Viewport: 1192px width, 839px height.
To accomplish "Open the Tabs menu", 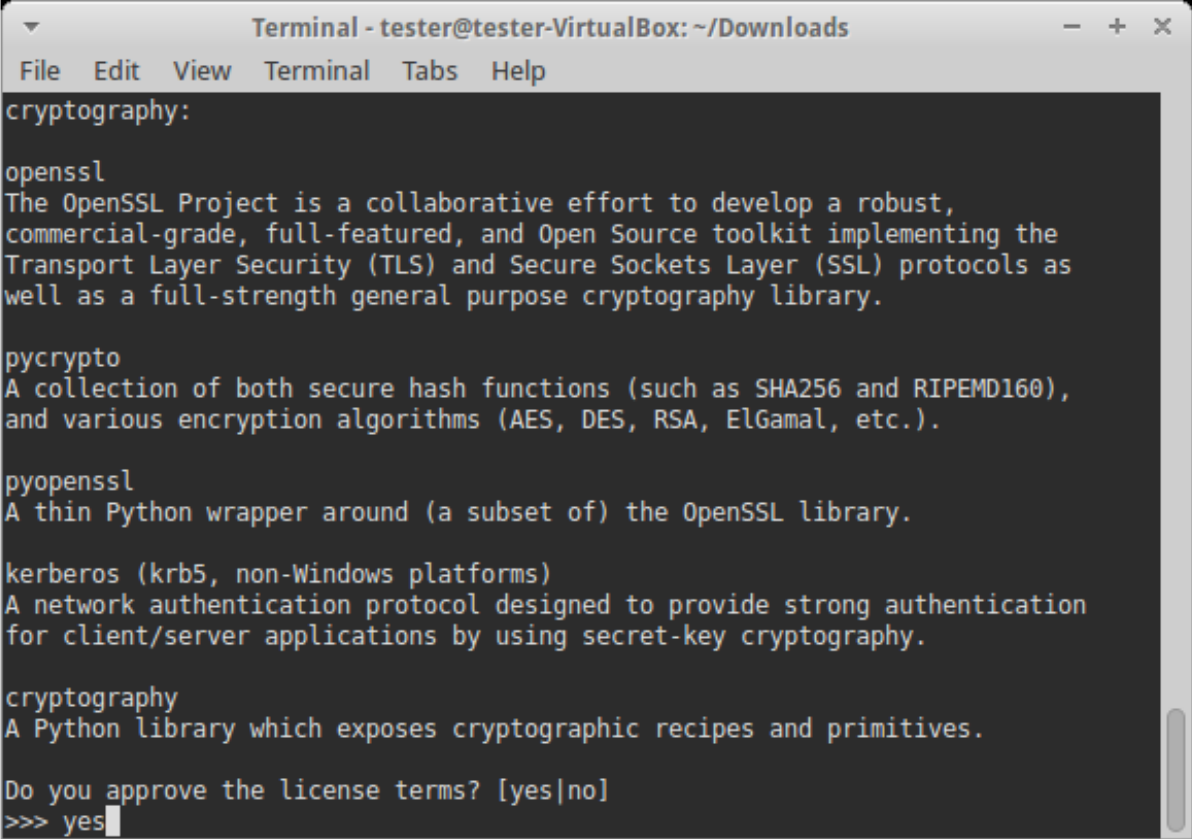I will (x=430, y=72).
